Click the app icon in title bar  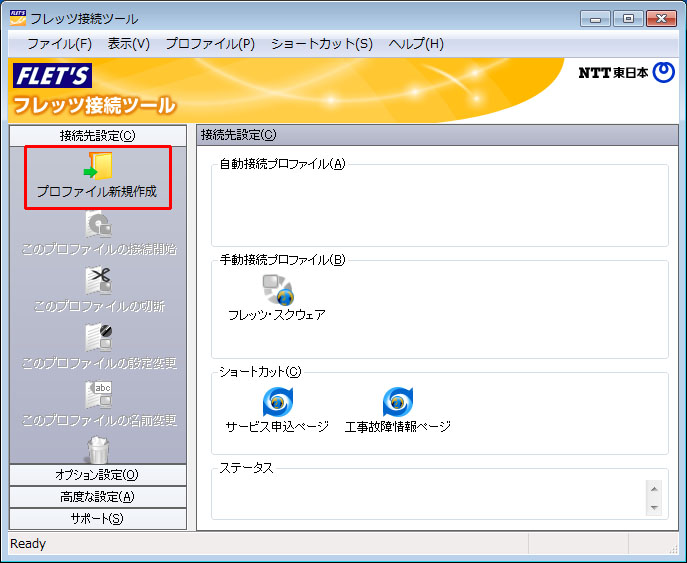(18, 18)
